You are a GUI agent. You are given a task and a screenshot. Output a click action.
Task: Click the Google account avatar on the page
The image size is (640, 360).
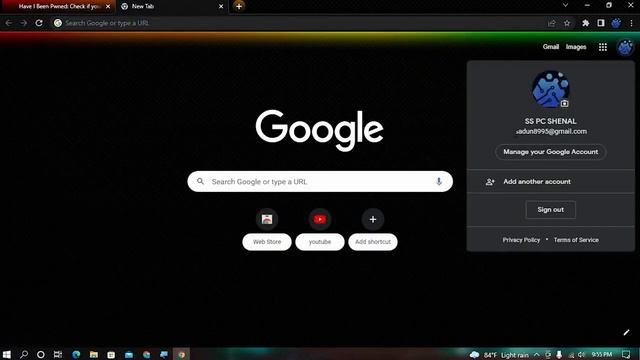(625, 47)
